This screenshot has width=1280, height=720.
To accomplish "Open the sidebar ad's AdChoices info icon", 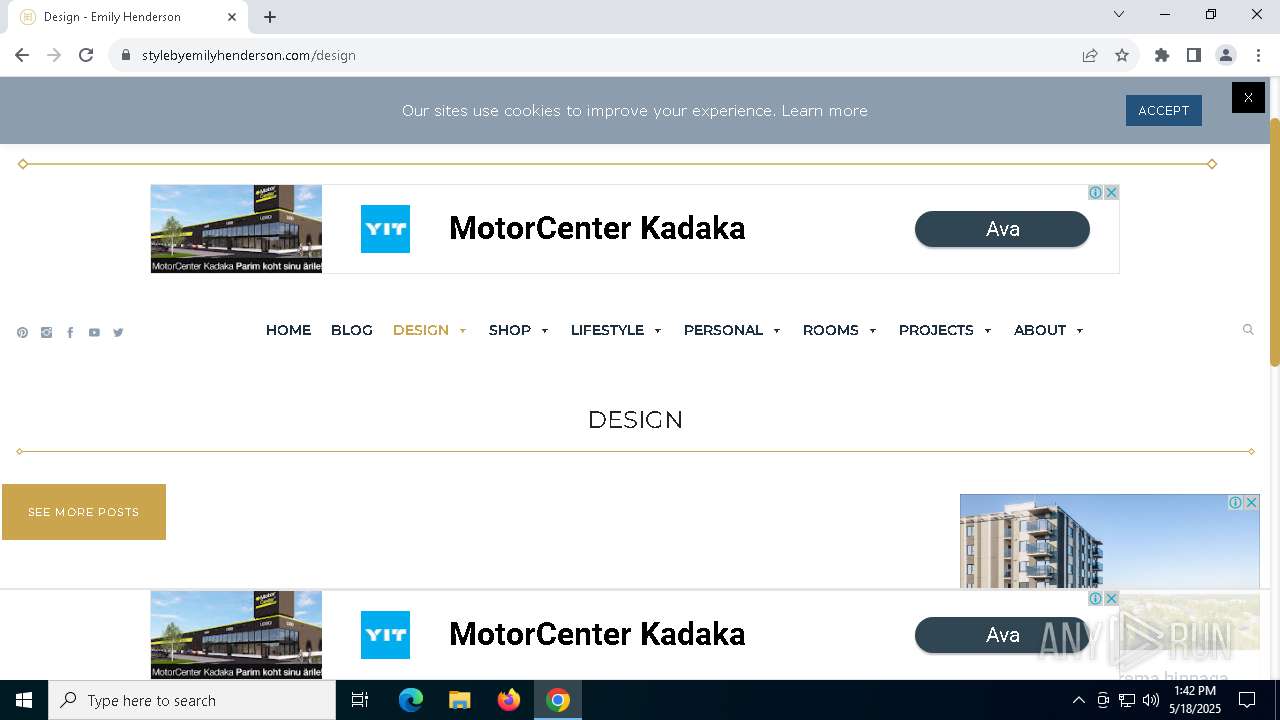I will 1236,502.
